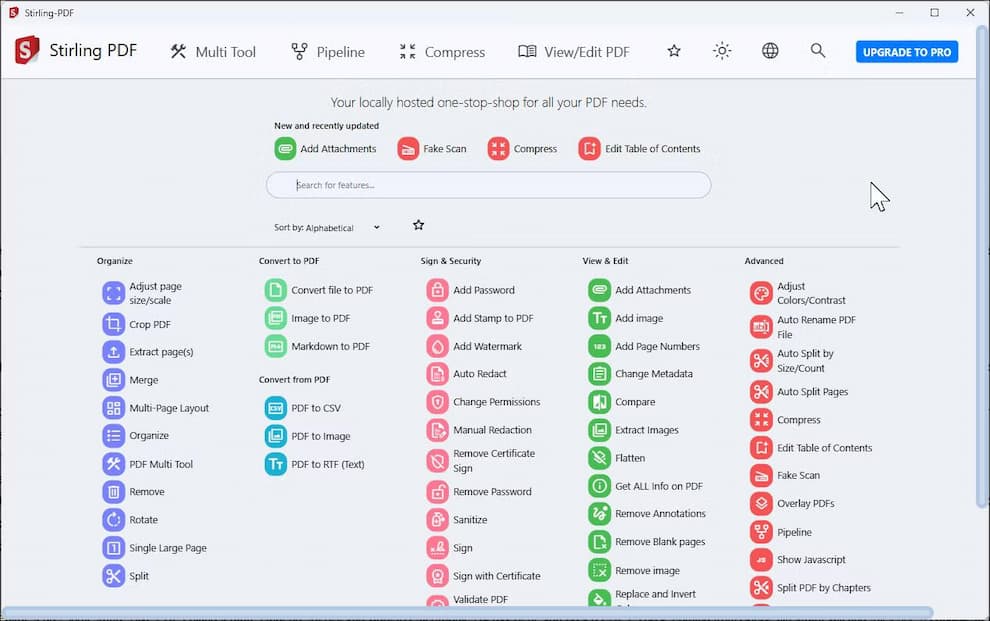The height and width of the screenshot is (621, 990).
Task: Open the Add Password lock icon
Action: click(x=437, y=290)
